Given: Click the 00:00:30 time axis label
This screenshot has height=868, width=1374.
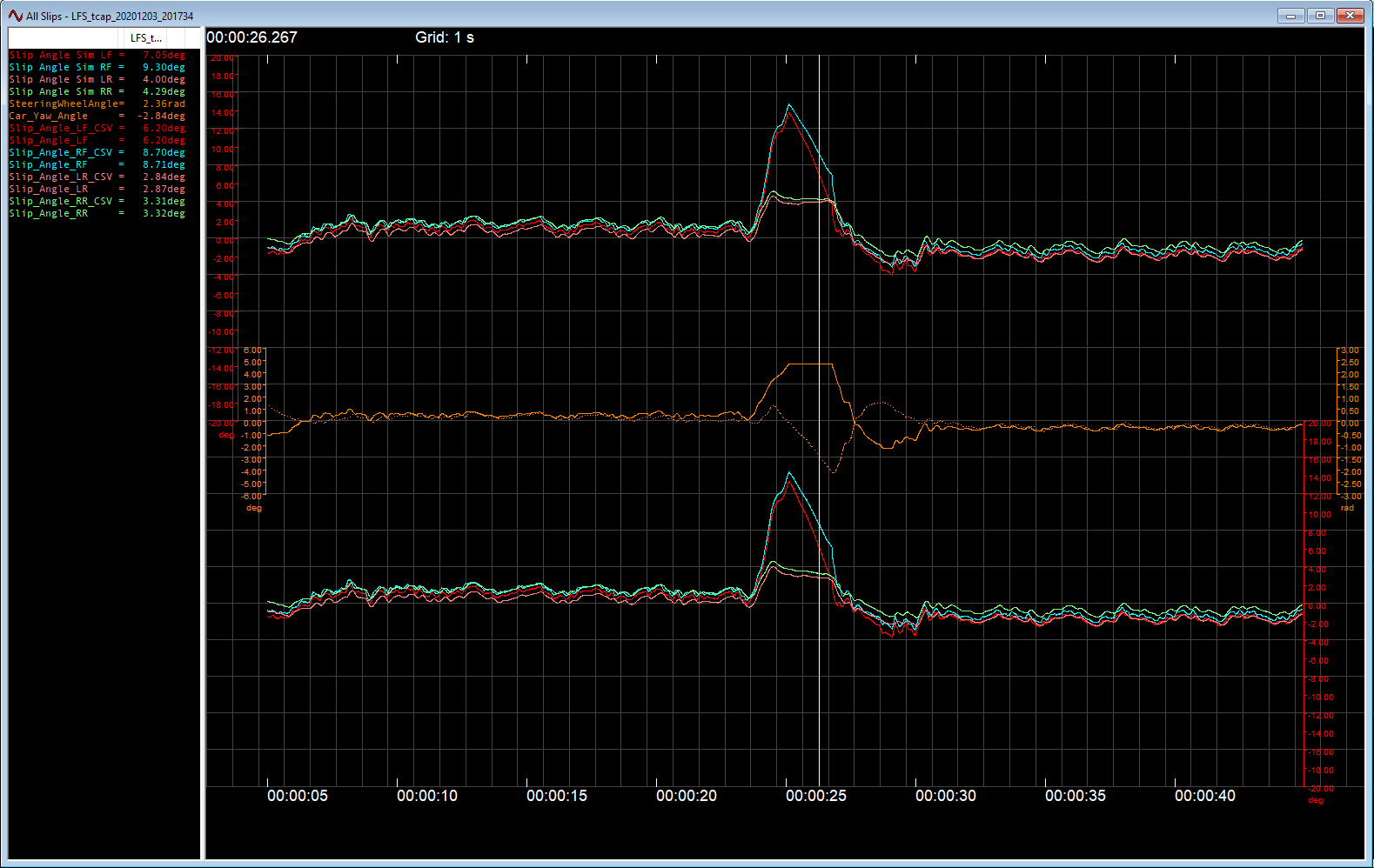Looking at the screenshot, I should tap(946, 796).
